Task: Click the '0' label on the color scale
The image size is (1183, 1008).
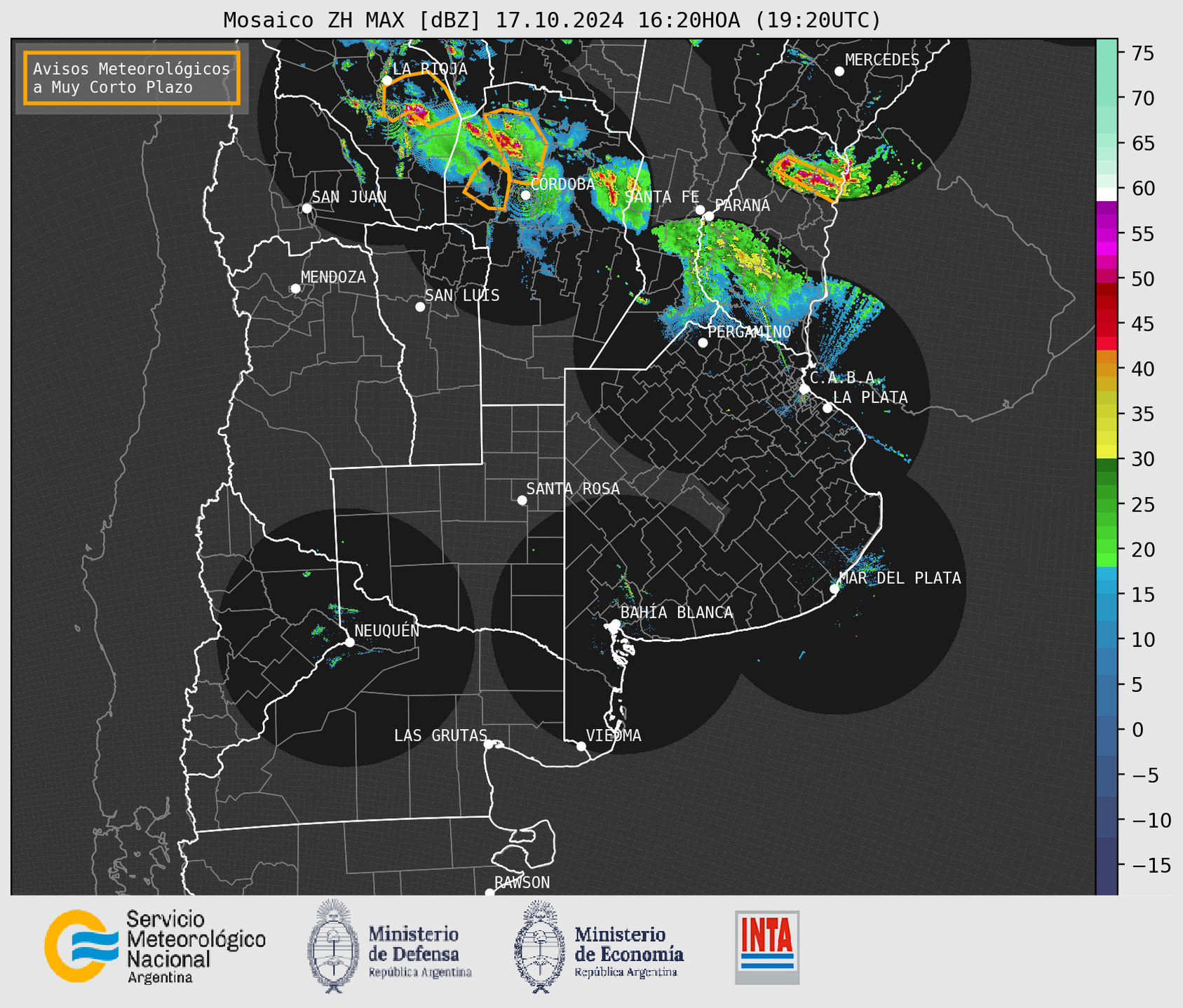Action: 1137,730
